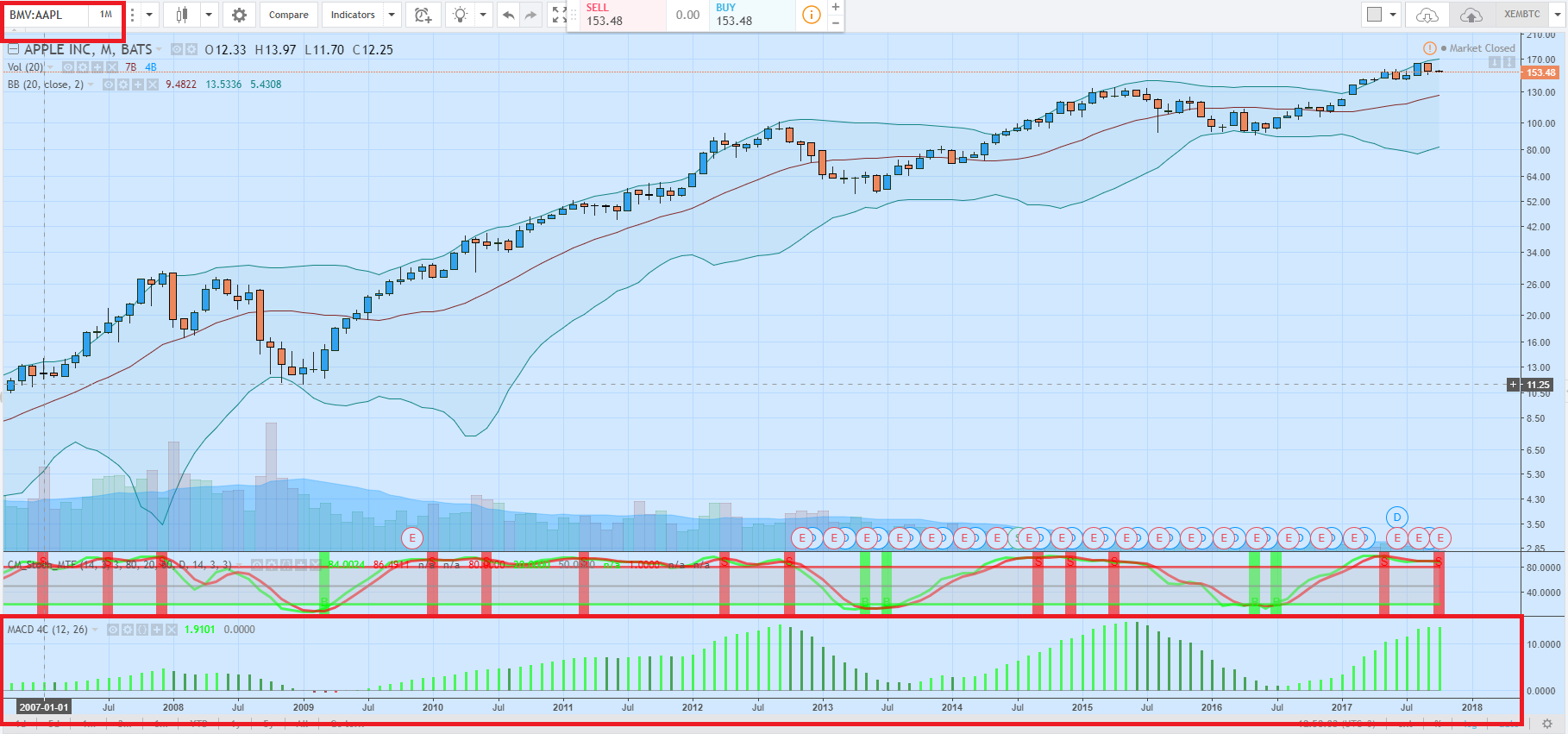This screenshot has width=1568, height=734.
Task: Expand the chart style dropdown arrow
Action: pyautogui.click(x=209, y=15)
